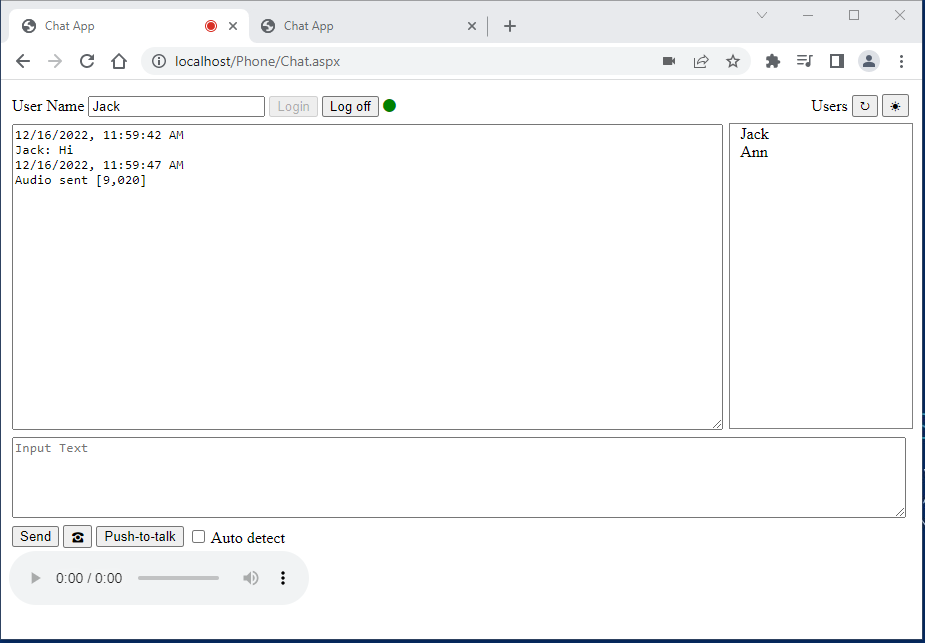The image size is (925, 643).
Task: Refresh the Users list
Action: point(865,106)
